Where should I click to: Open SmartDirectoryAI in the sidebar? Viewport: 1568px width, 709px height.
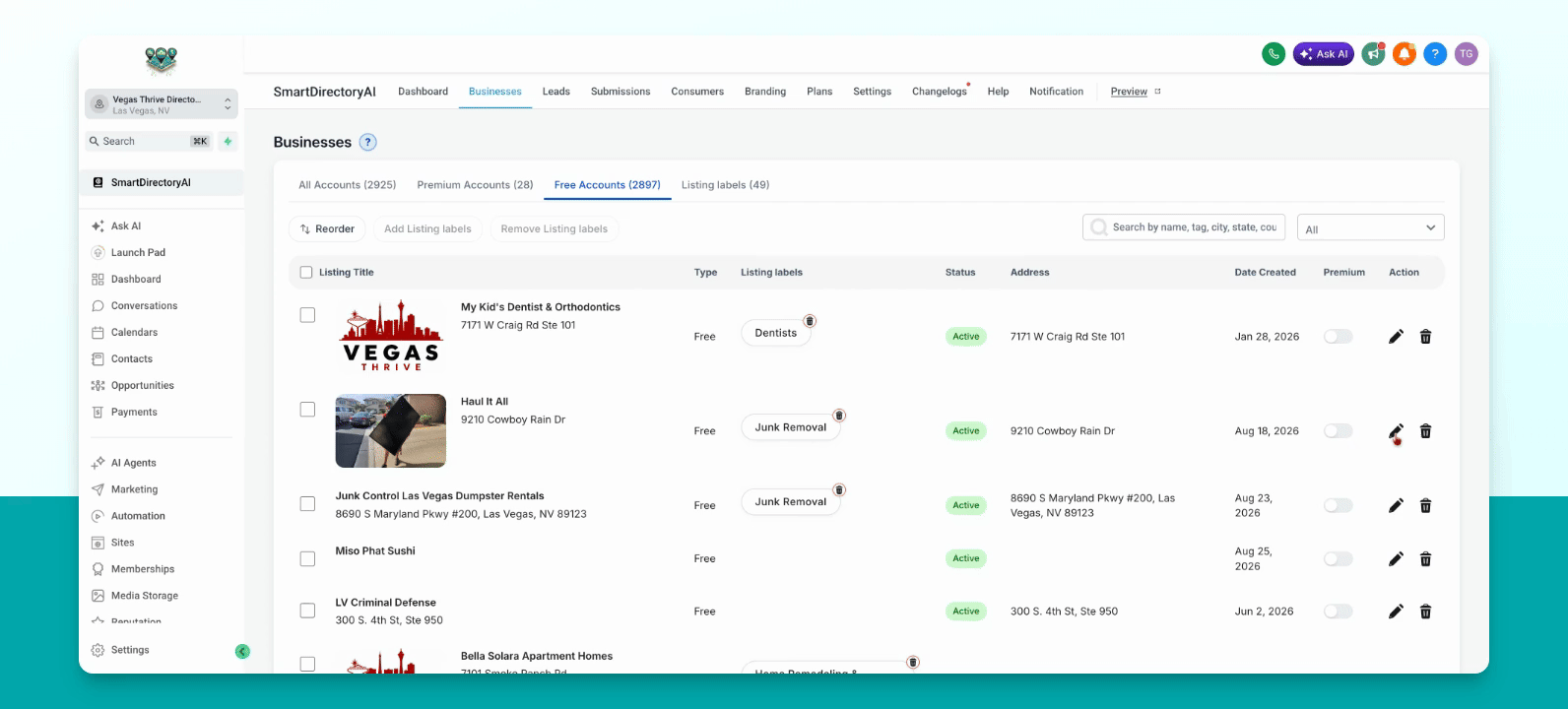click(x=162, y=183)
